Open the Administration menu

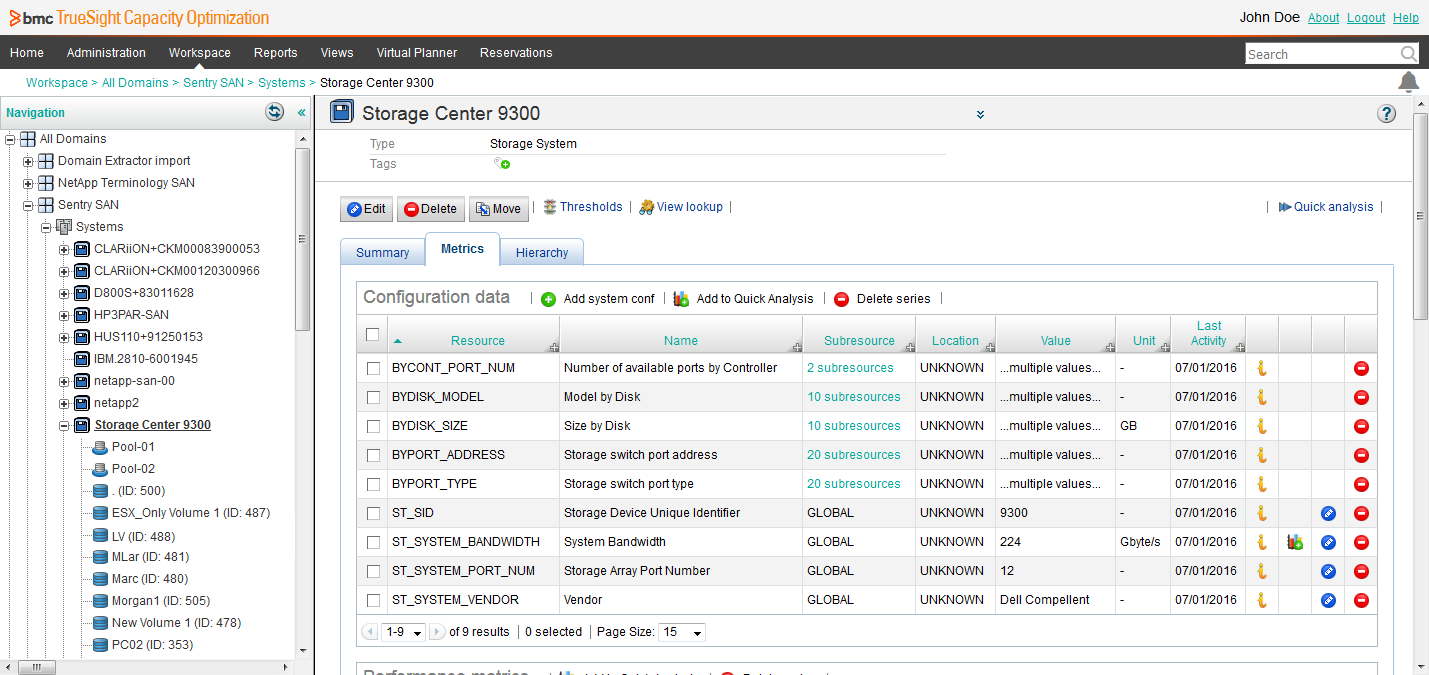(x=106, y=53)
